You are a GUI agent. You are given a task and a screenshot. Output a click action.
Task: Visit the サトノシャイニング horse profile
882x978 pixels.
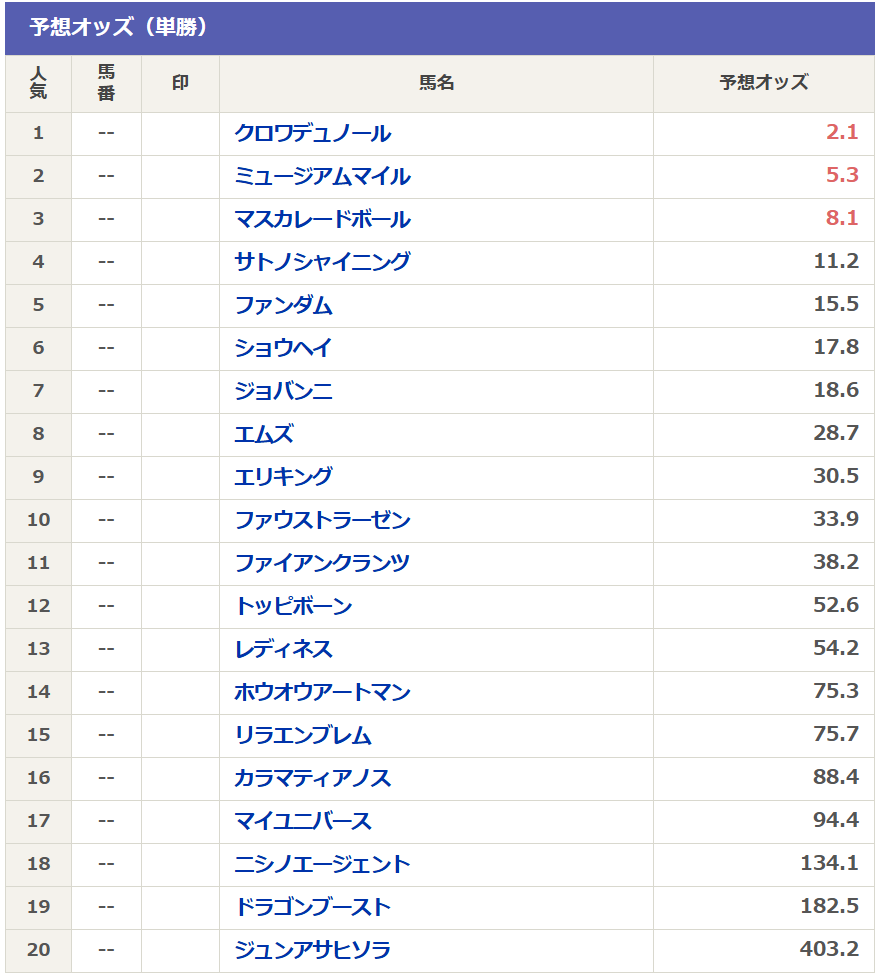(x=322, y=263)
